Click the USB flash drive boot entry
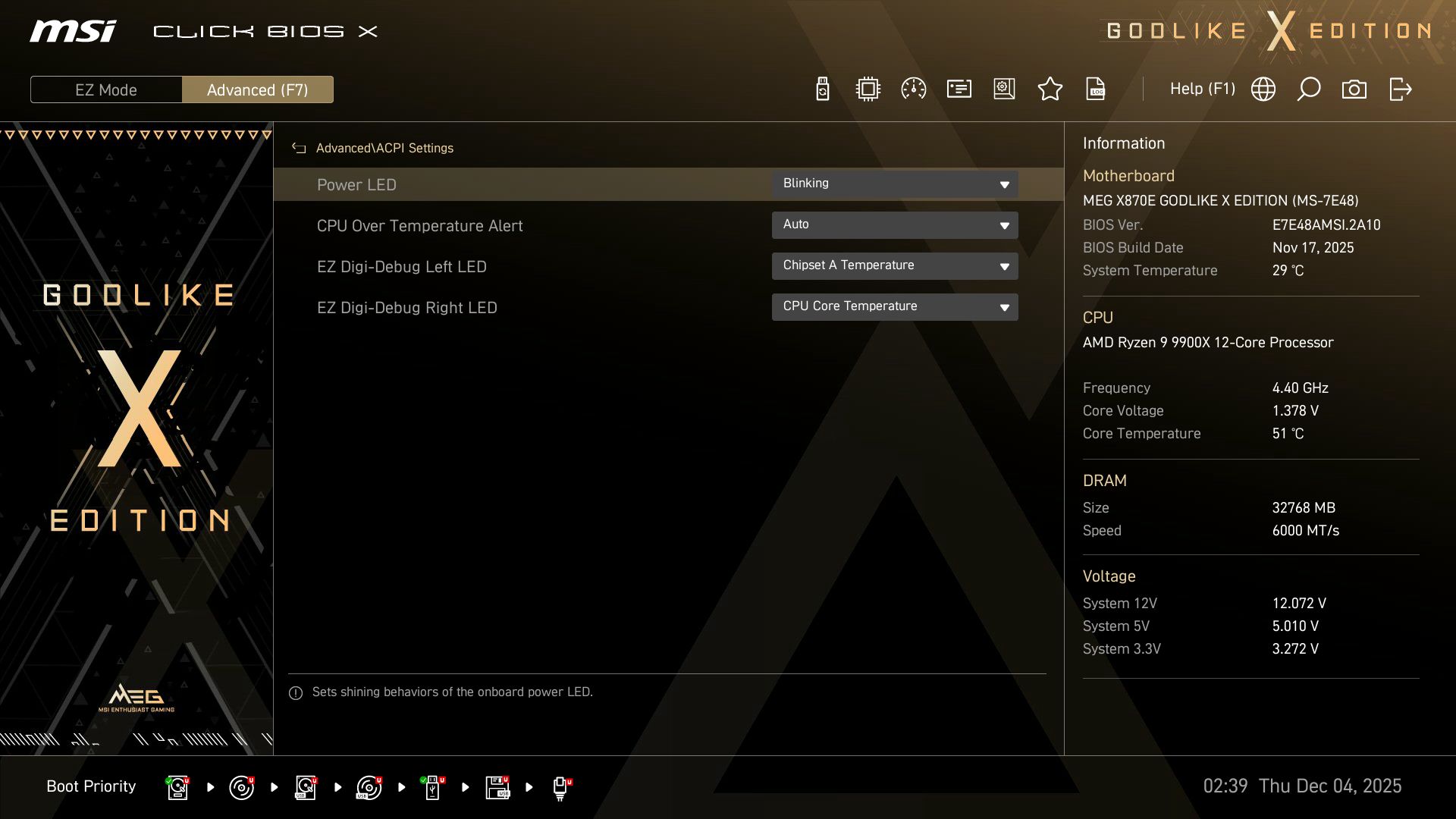 (x=433, y=787)
